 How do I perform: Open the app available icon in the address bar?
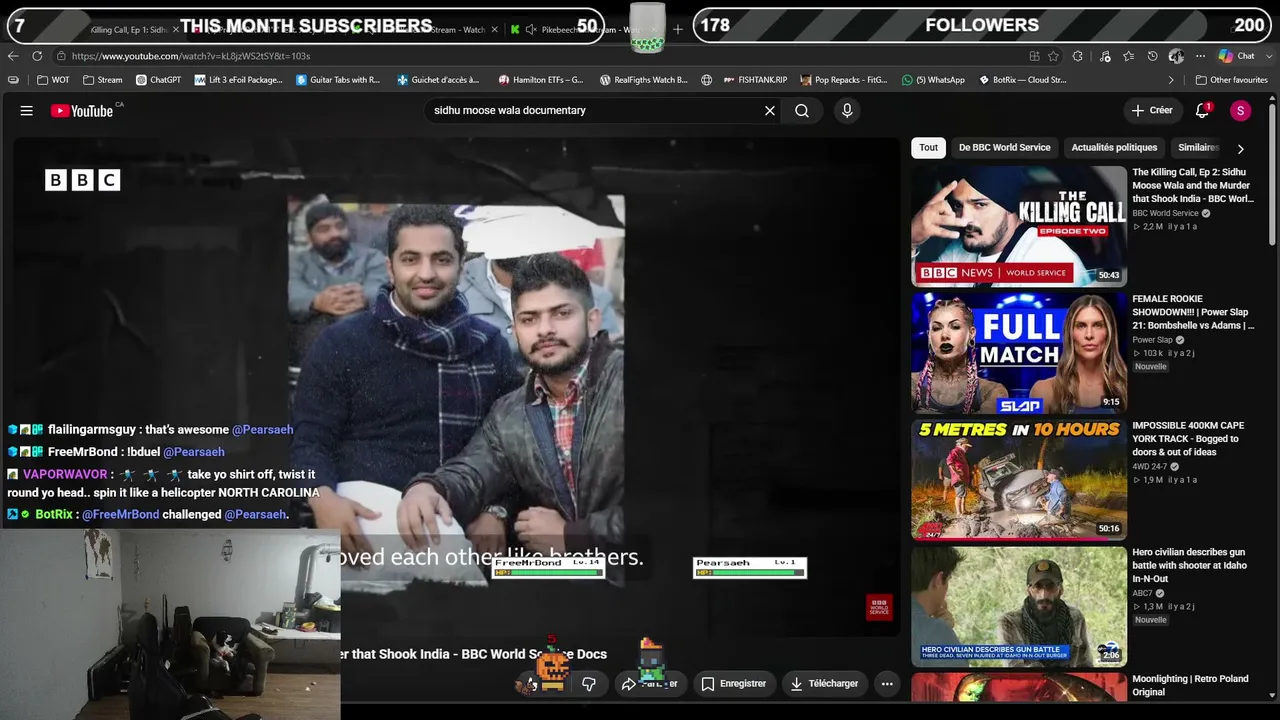pos(1034,56)
